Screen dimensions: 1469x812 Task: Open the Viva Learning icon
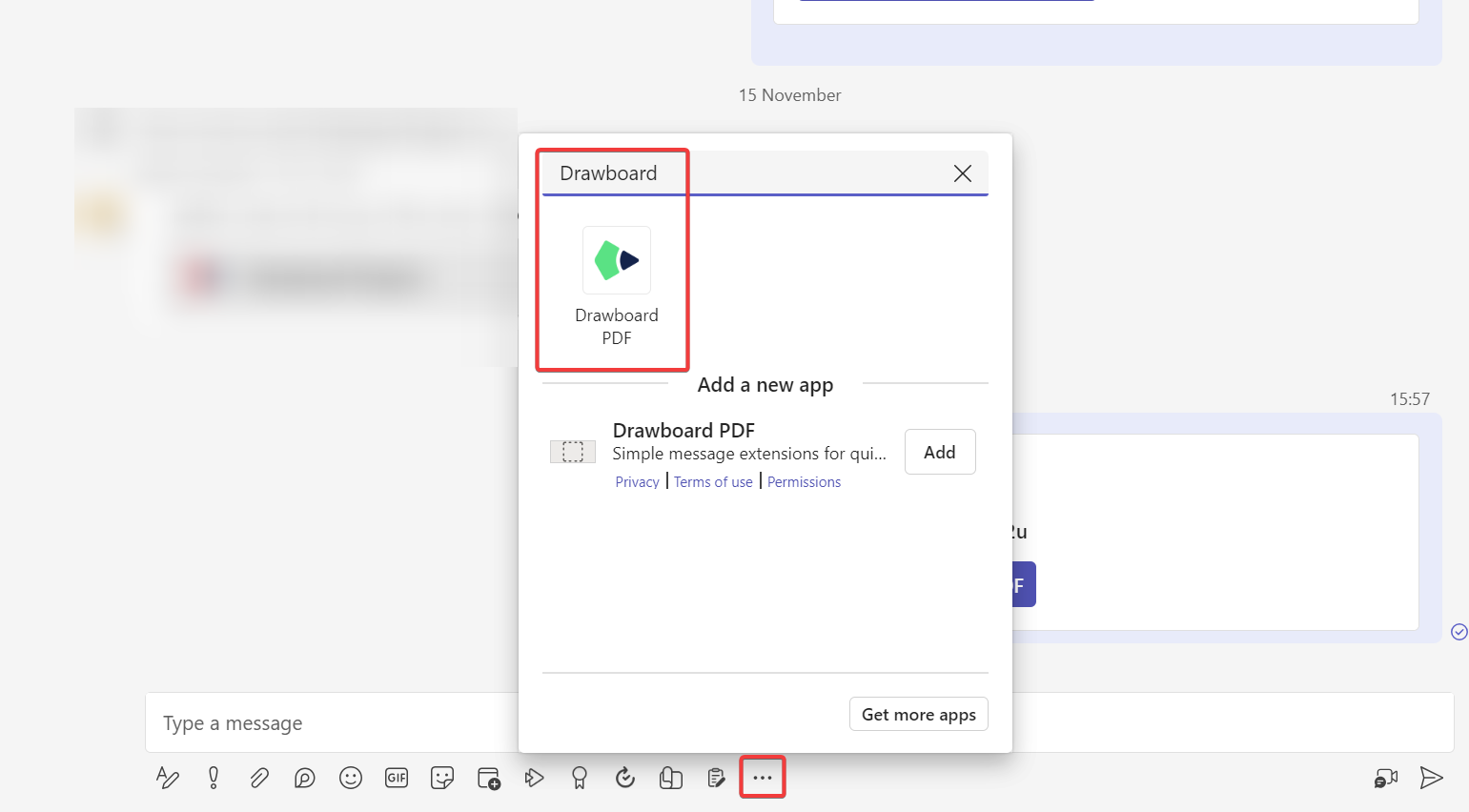pos(671,778)
